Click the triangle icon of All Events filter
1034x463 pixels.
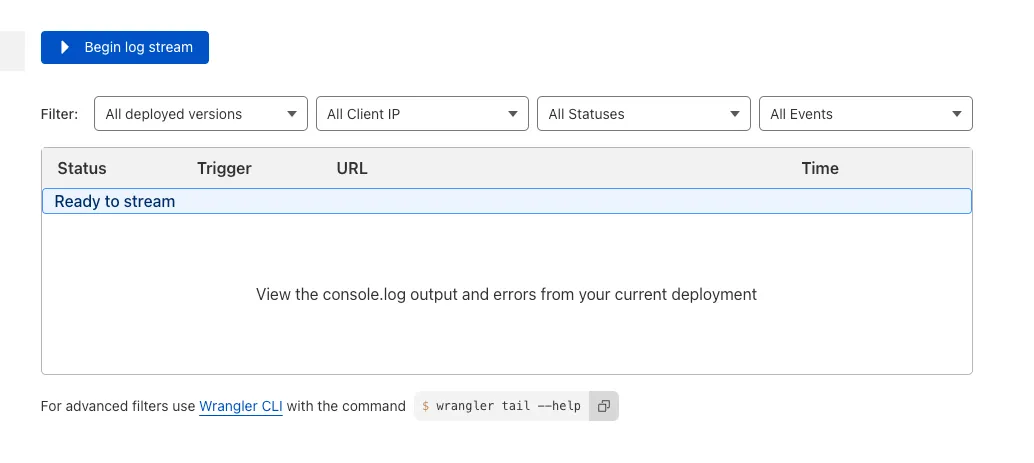957,114
